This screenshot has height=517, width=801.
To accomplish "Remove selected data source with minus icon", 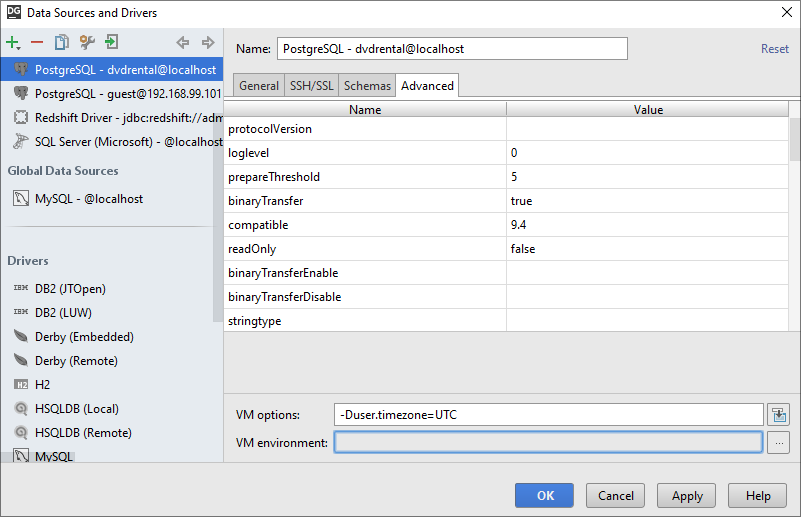I will click(37, 42).
